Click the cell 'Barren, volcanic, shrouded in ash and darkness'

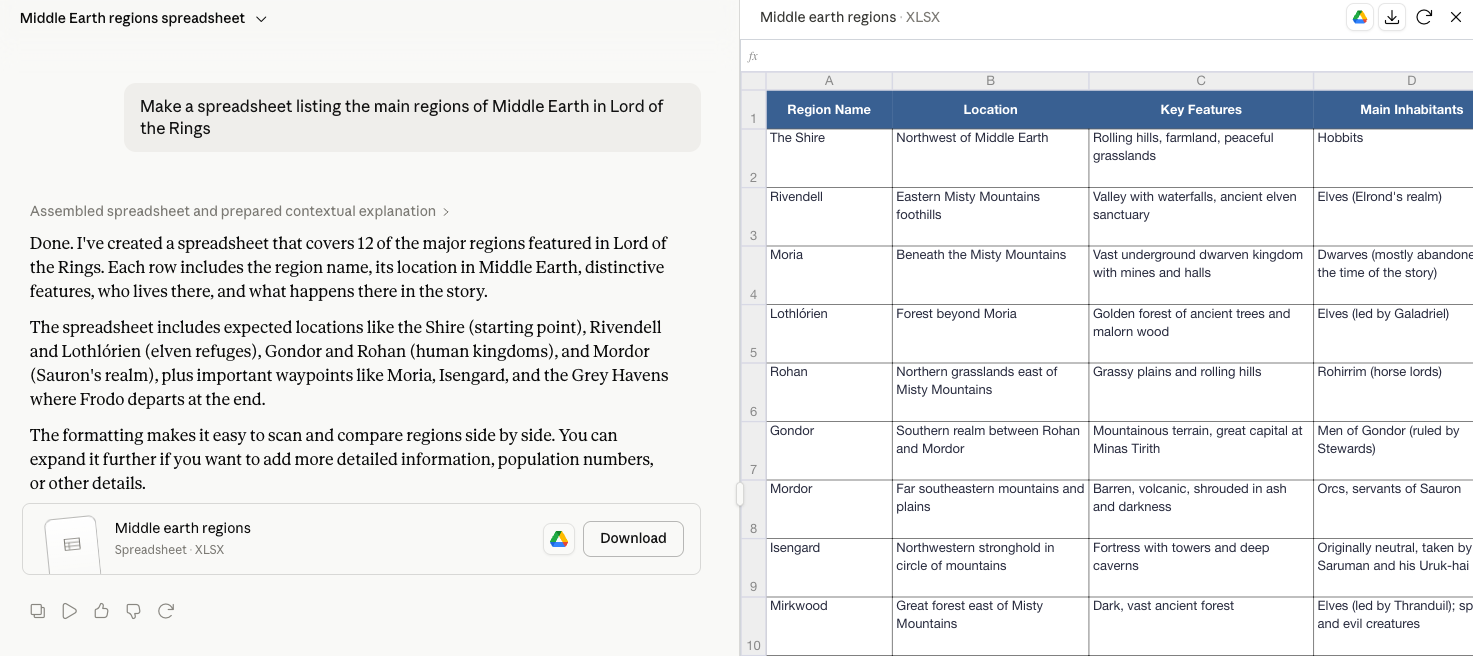[x=1201, y=509]
